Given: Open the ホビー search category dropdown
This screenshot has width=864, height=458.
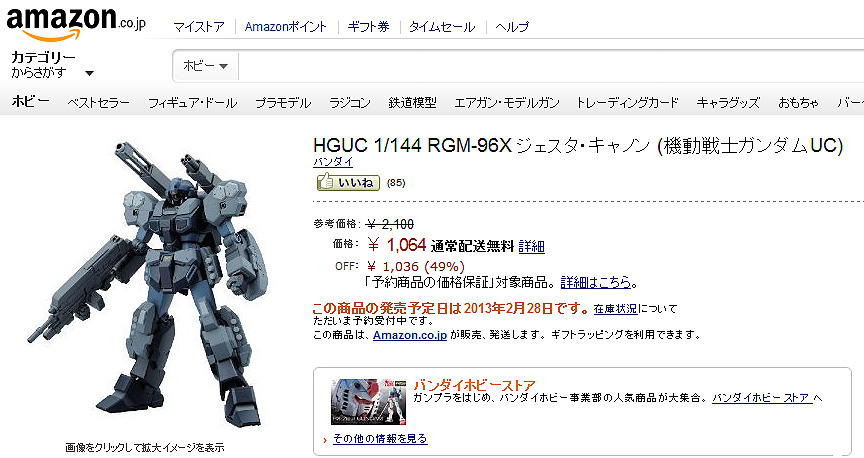Looking at the screenshot, I should tap(206, 66).
